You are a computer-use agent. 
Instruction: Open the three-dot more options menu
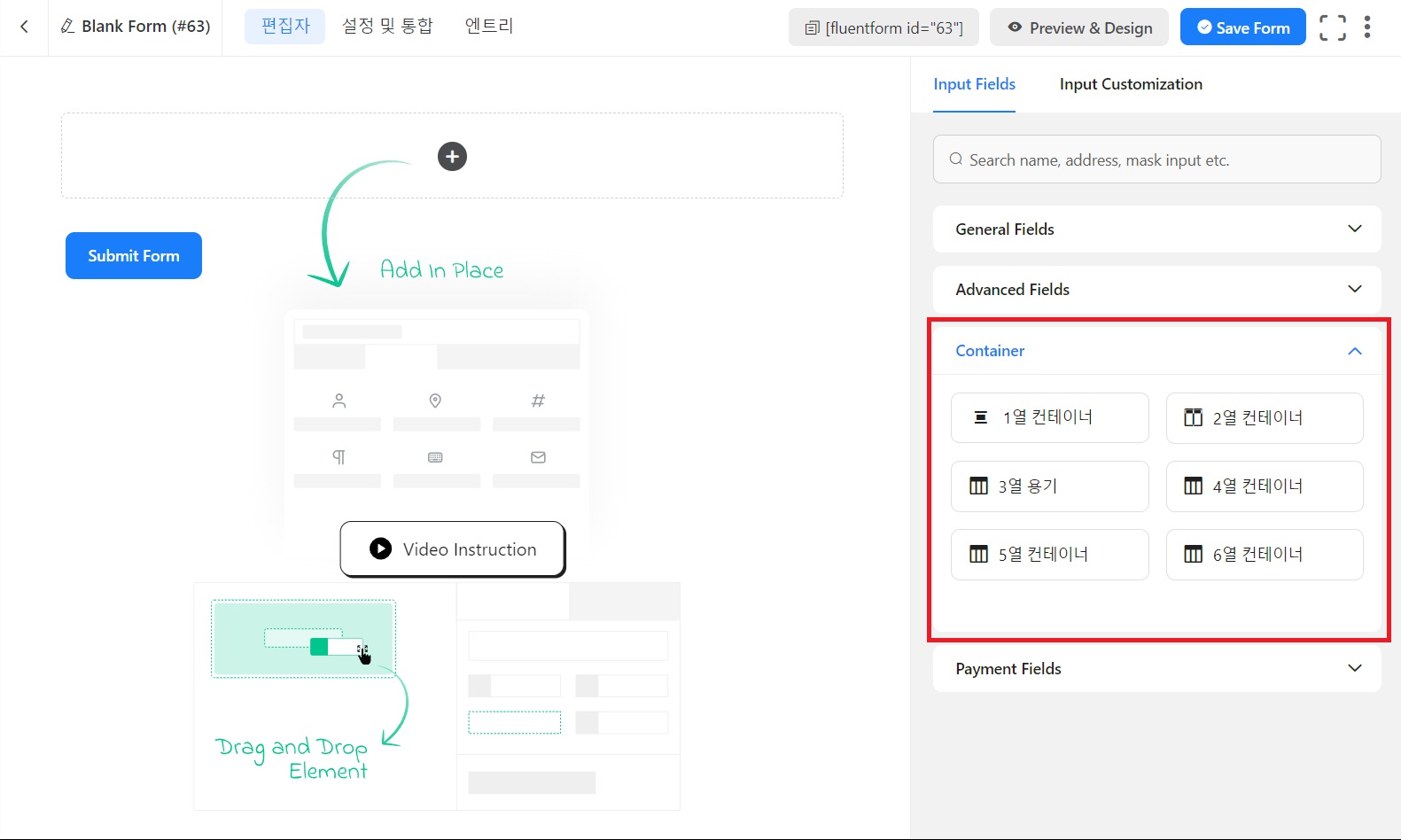[x=1367, y=27]
